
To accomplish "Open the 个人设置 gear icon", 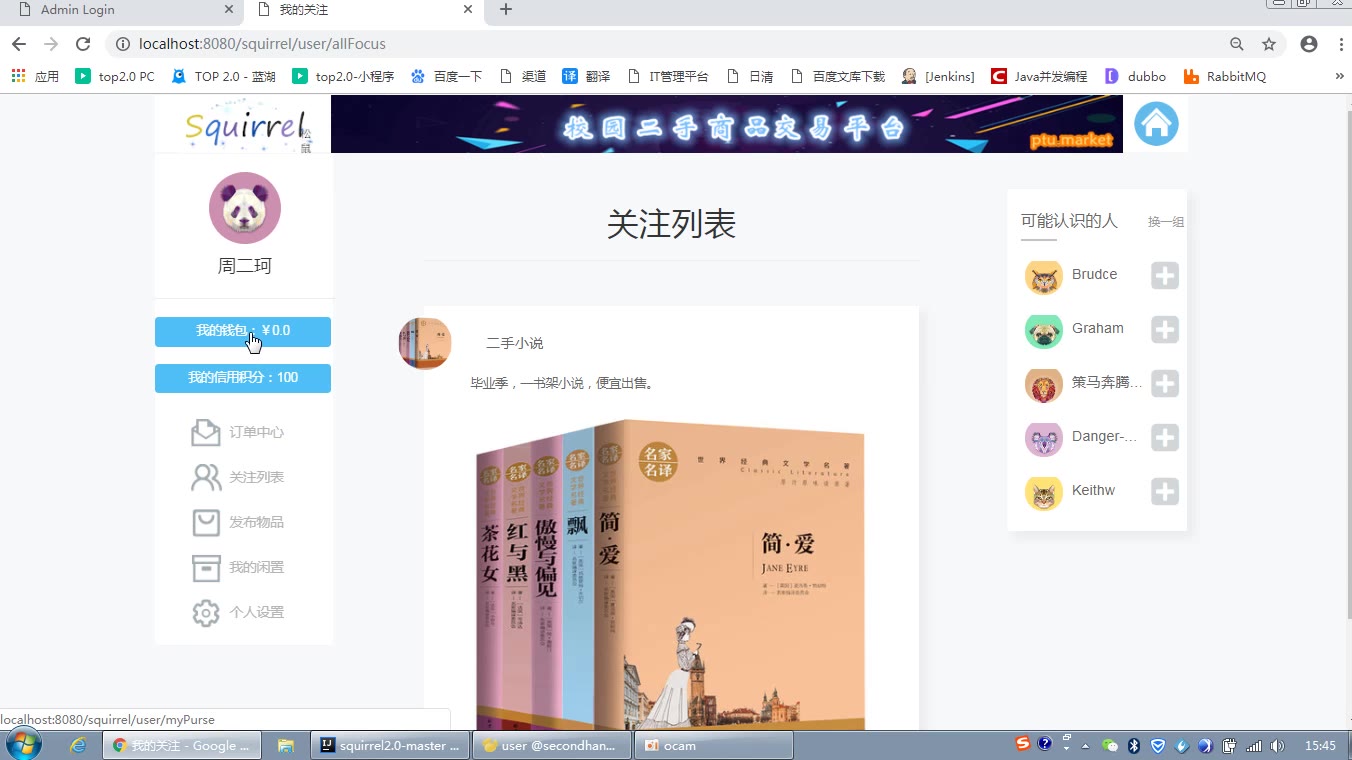I will coord(206,612).
